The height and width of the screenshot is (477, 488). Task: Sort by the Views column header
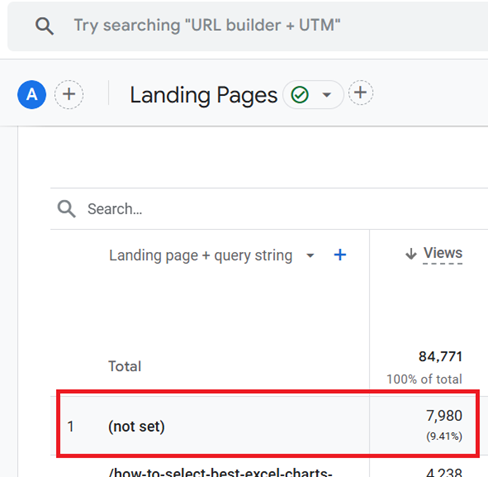point(443,253)
